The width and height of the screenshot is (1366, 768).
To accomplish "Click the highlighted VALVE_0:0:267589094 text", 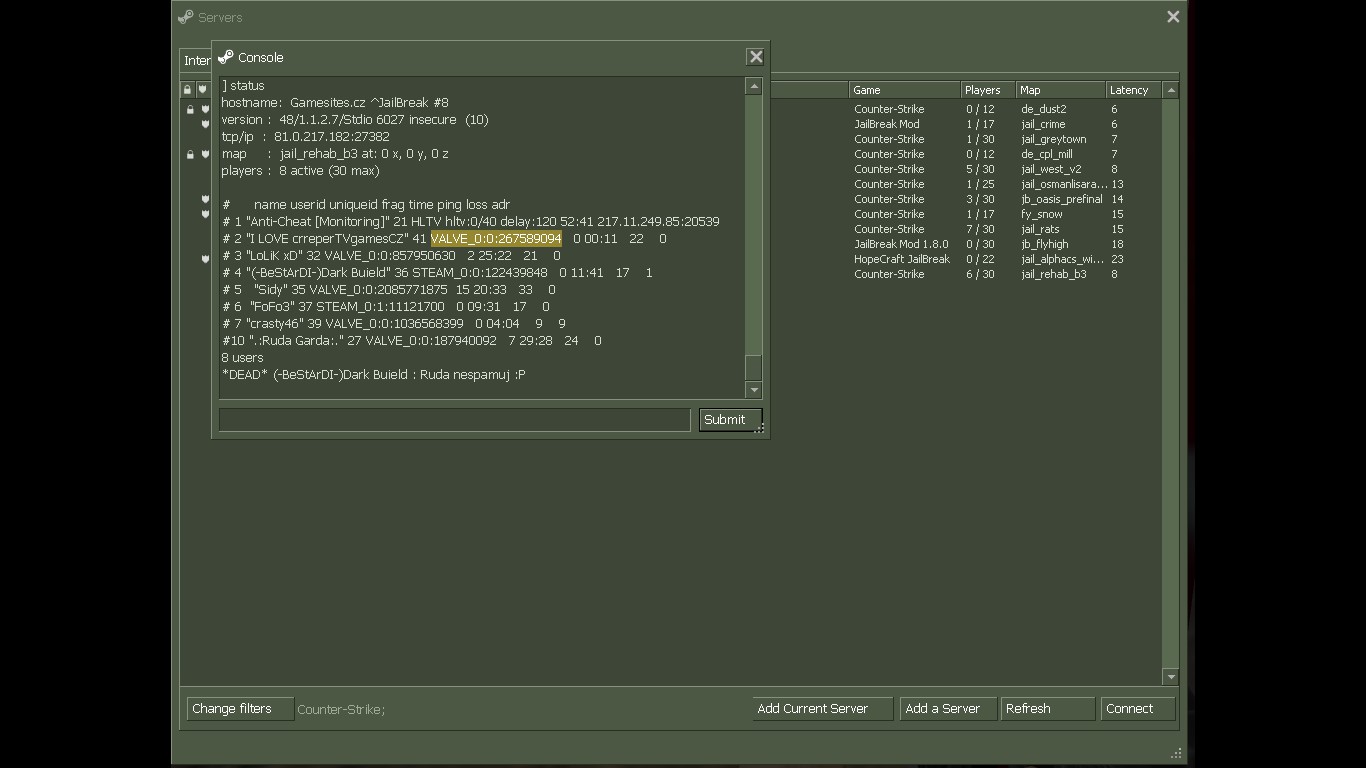I will (x=496, y=239).
